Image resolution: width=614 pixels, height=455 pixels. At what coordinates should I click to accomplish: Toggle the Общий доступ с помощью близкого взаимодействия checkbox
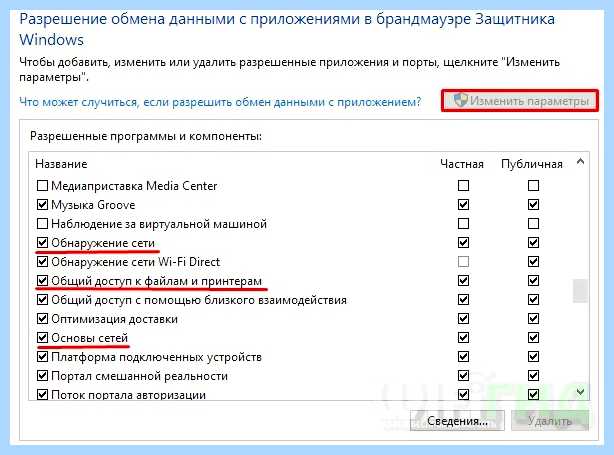coord(42,300)
